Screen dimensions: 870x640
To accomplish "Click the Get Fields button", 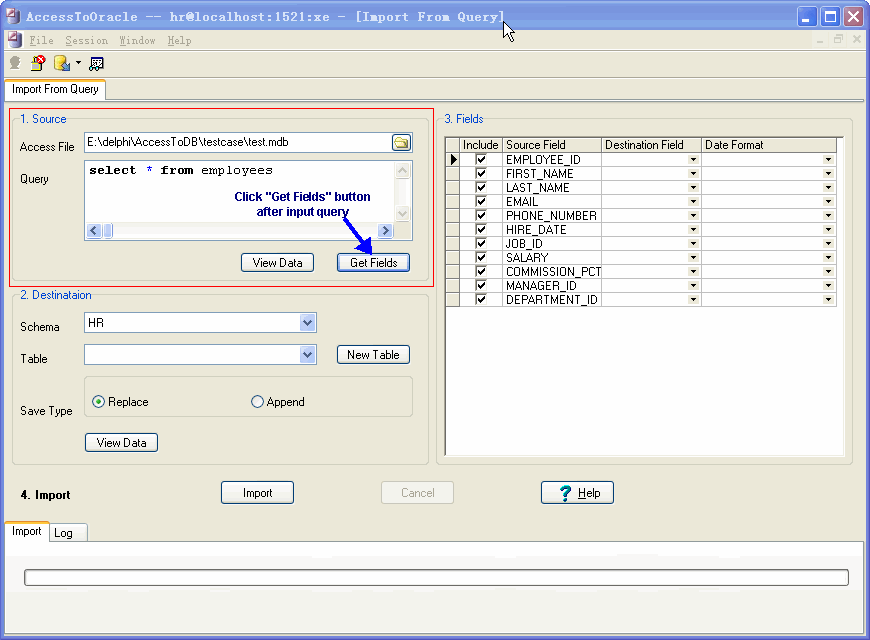I will click(x=373, y=263).
